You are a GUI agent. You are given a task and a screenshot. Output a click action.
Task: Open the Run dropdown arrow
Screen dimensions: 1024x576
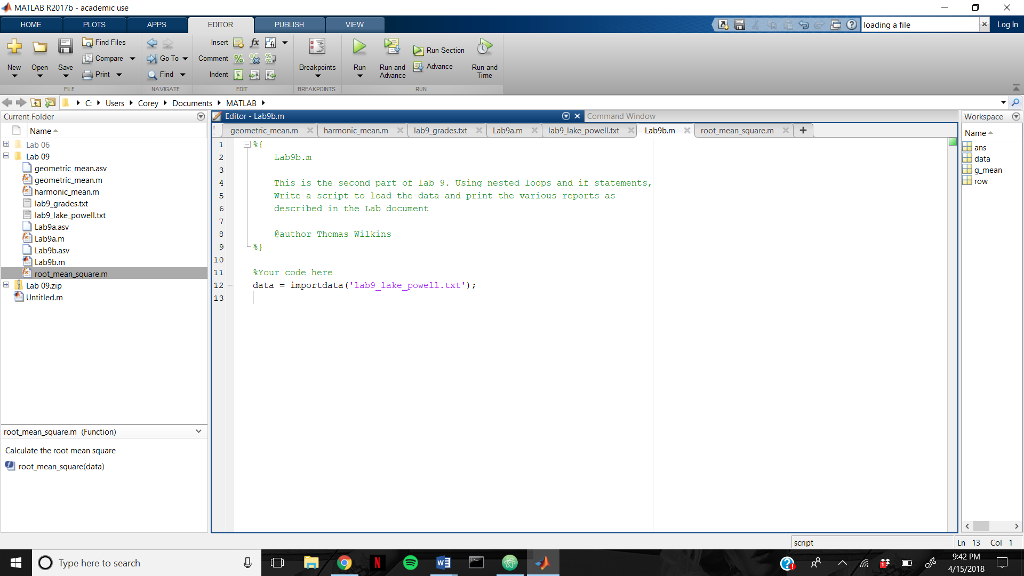pos(359,76)
